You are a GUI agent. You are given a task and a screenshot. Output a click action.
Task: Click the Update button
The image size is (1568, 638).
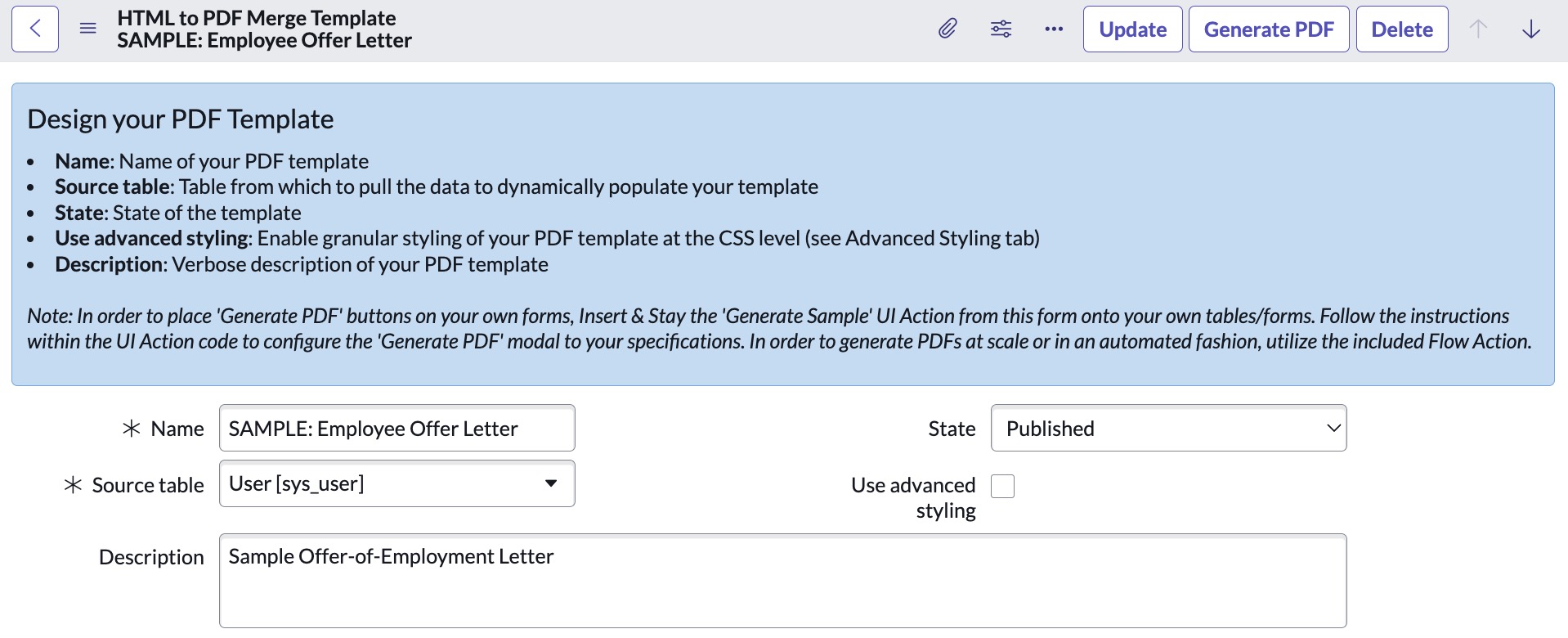coord(1132,29)
